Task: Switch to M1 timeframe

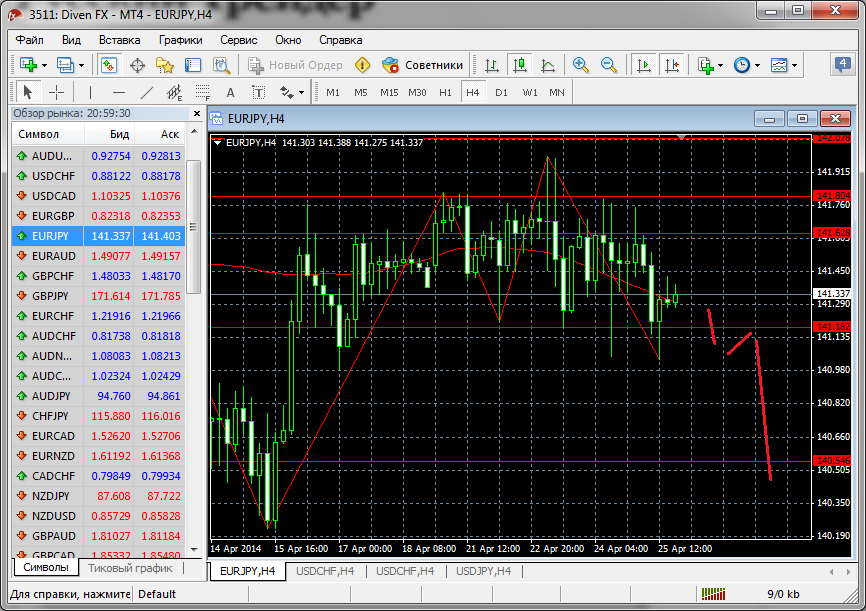Action: coord(332,92)
